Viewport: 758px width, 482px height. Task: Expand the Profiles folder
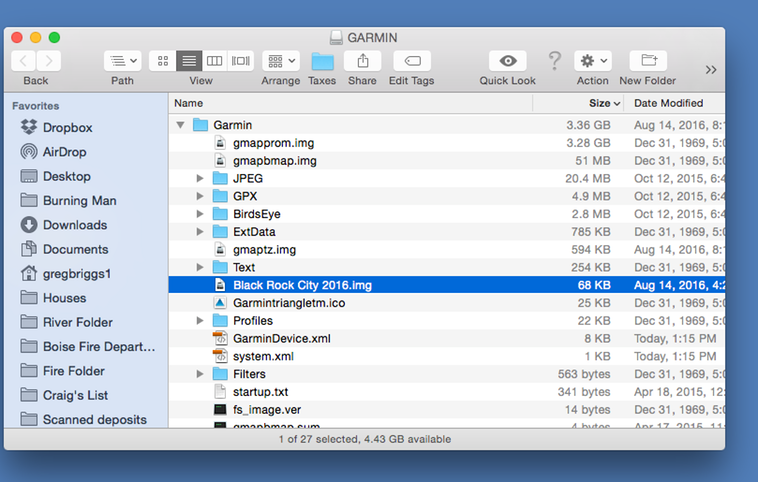click(x=200, y=321)
